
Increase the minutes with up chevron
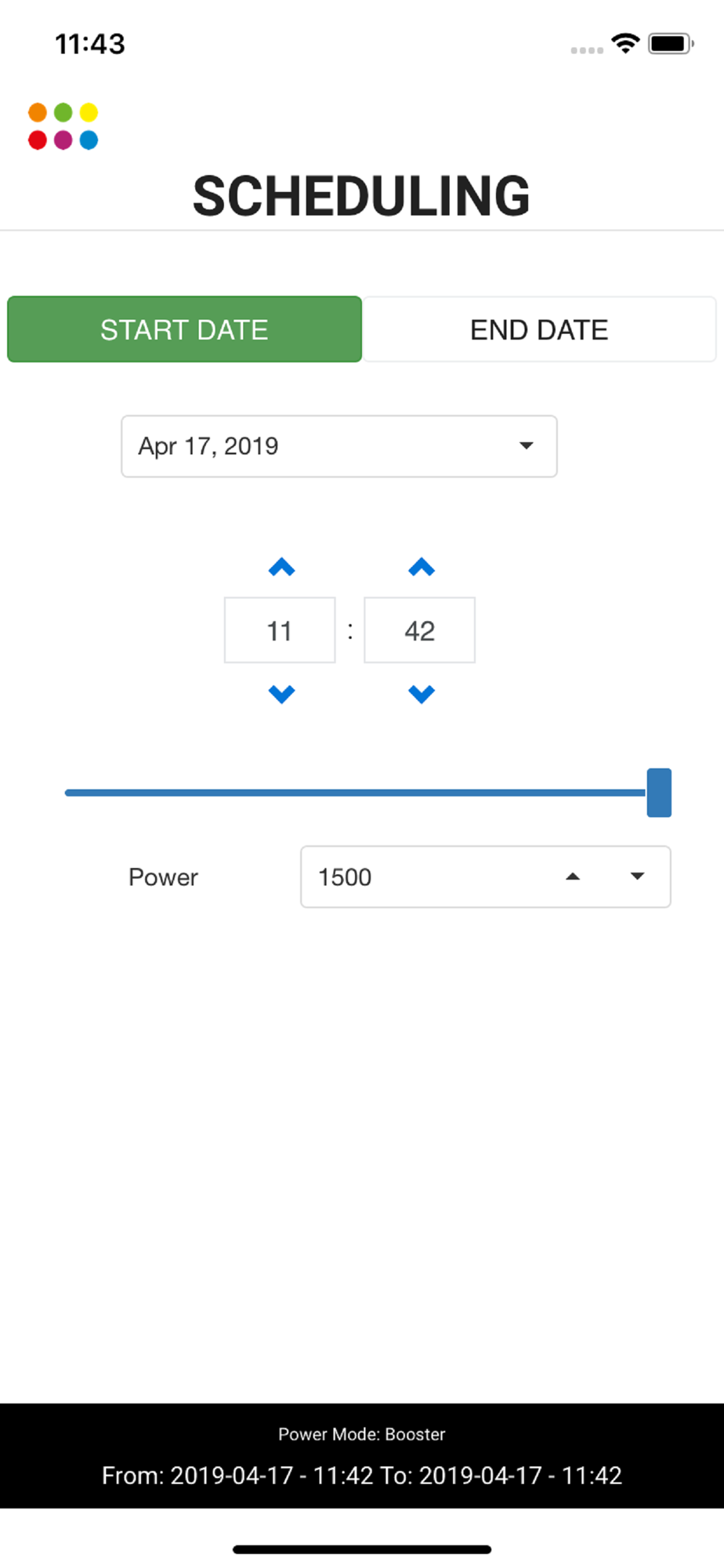coord(422,567)
